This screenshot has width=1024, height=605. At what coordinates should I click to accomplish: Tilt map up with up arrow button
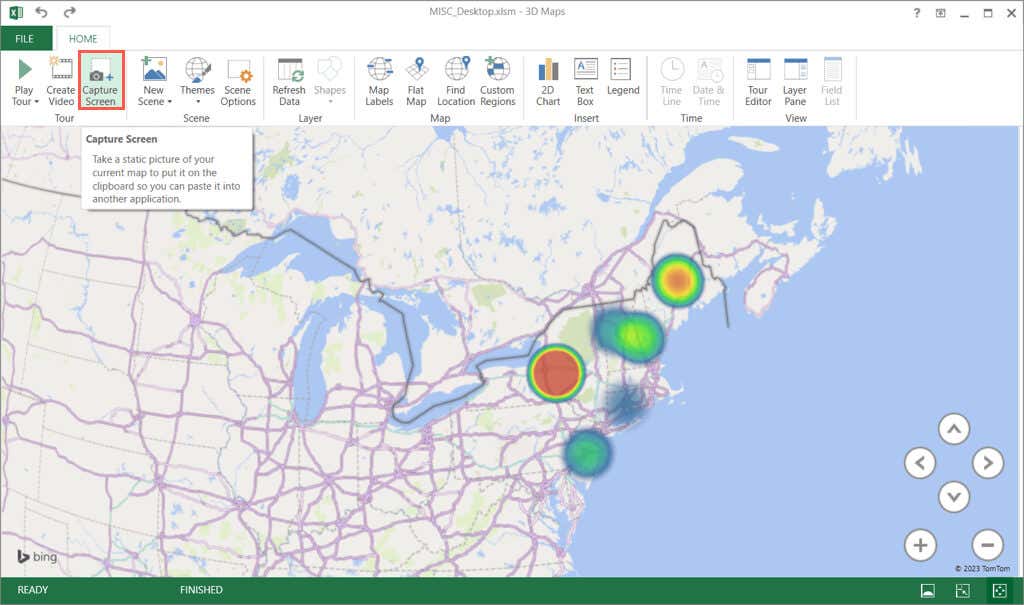(954, 429)
